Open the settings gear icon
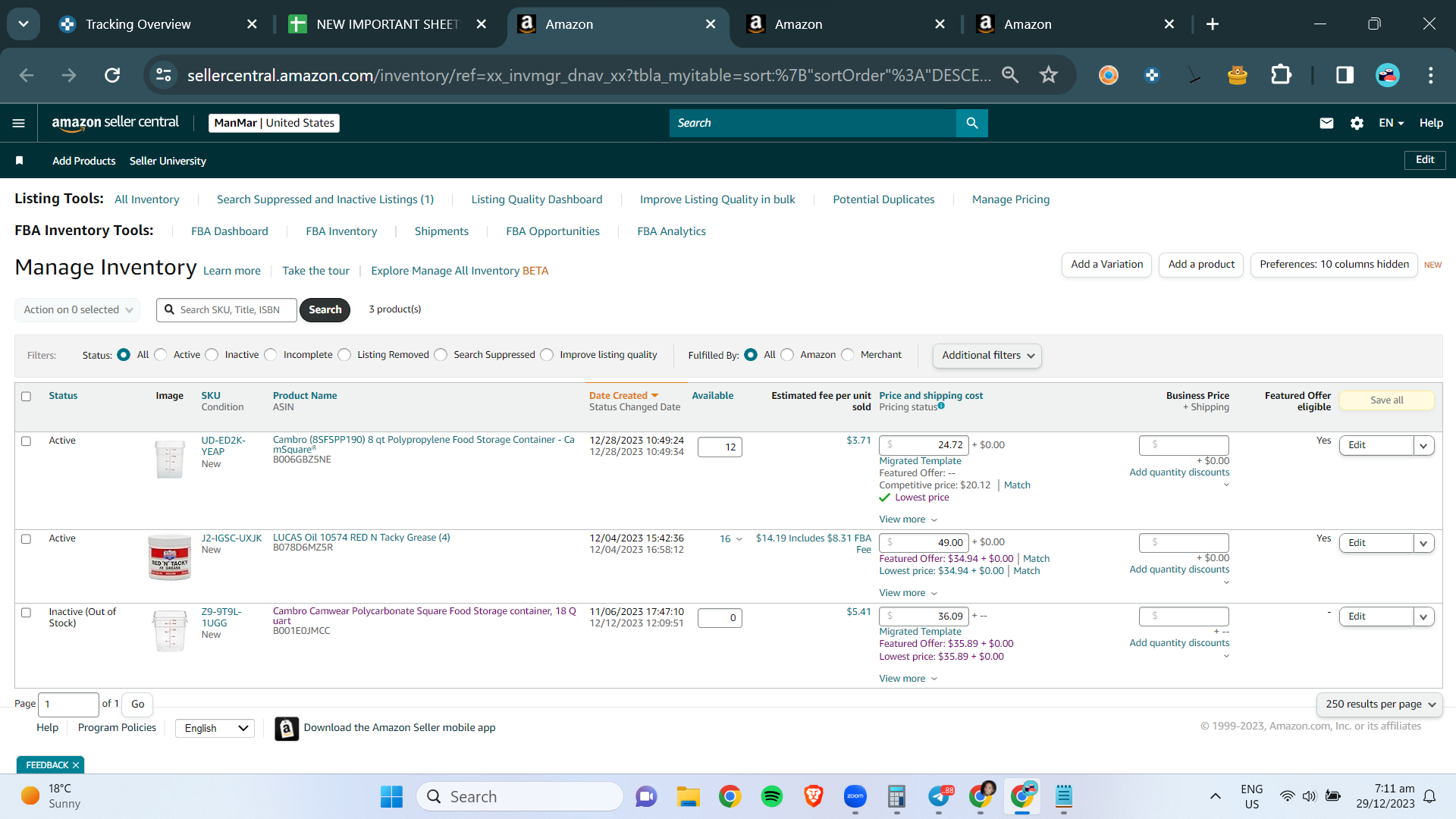 click(x=1357, y=123)
